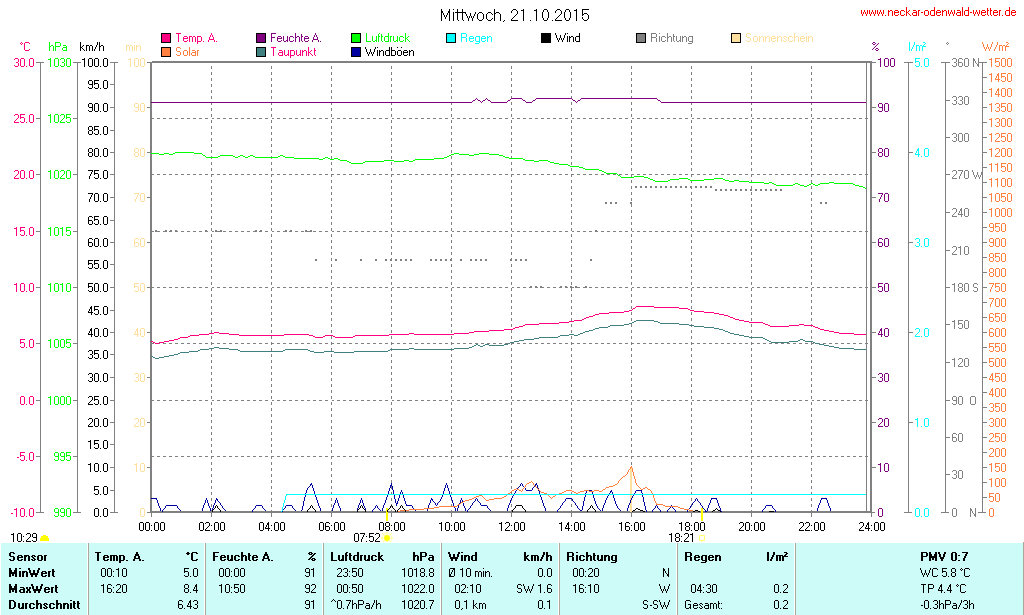Click the gray Richtung legend swatch
The image size is (1024, 615).
click(641, 39)
